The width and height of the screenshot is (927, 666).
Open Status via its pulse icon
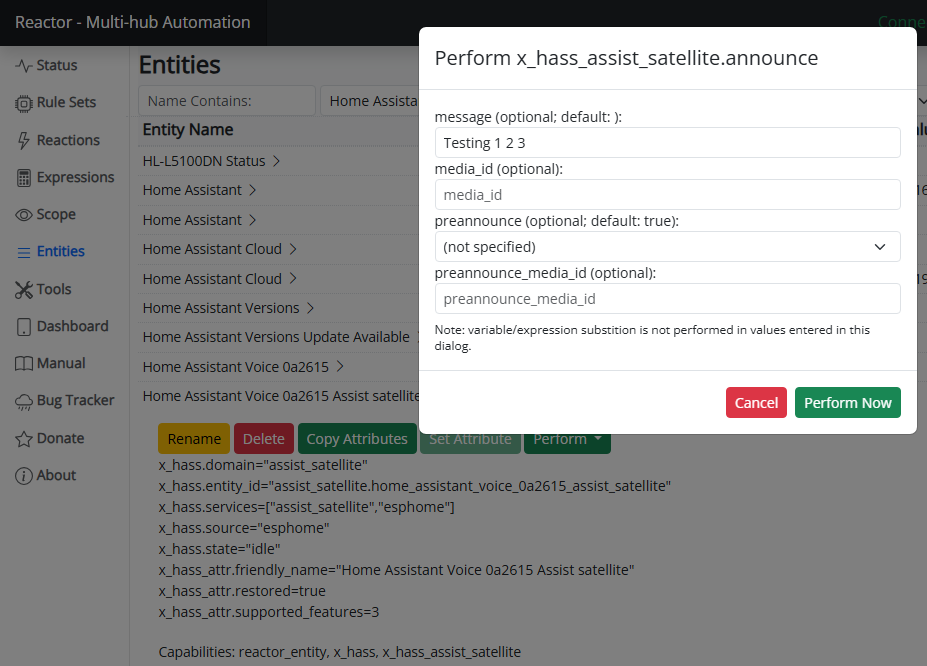click(24, 65)
